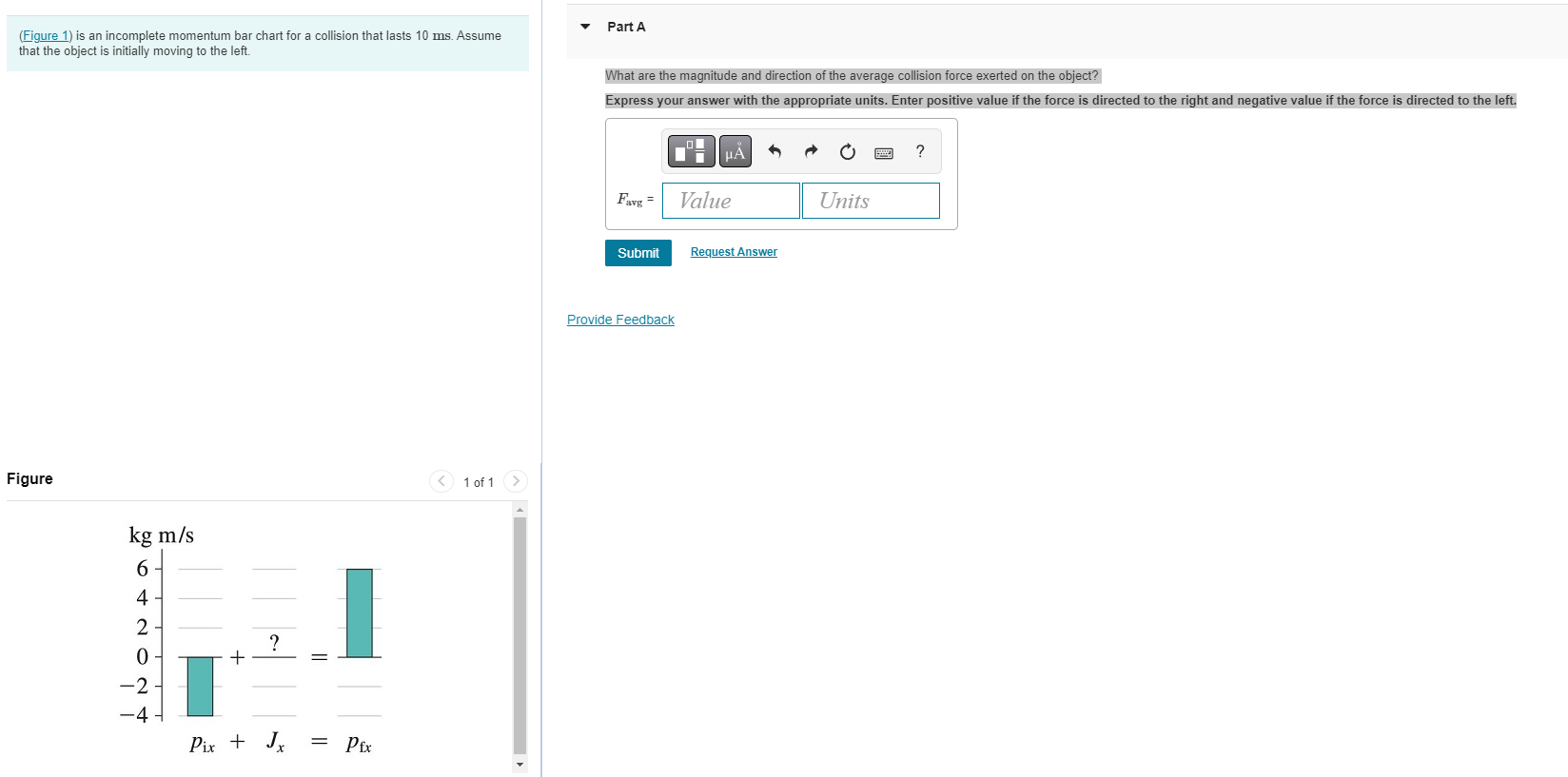Redo the answer edit
Viewport: 1568px width, 777px height.
(x=811, y=151)
